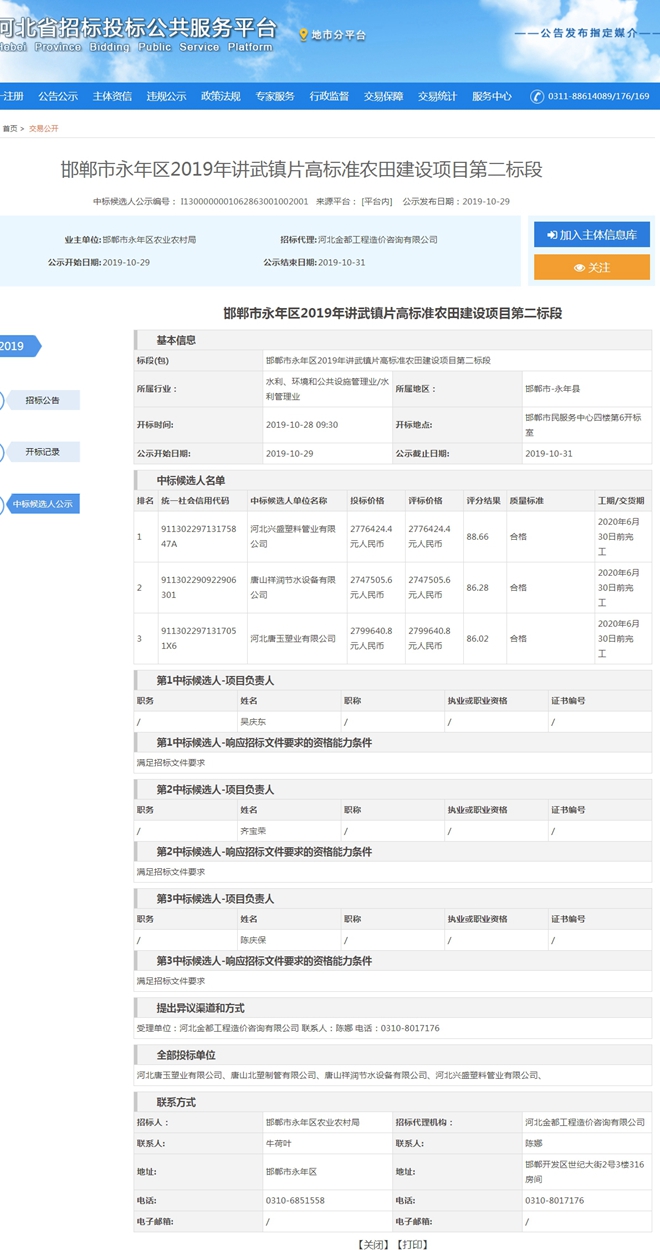Click the blue 加入主体信息库 button

(592, 234)
